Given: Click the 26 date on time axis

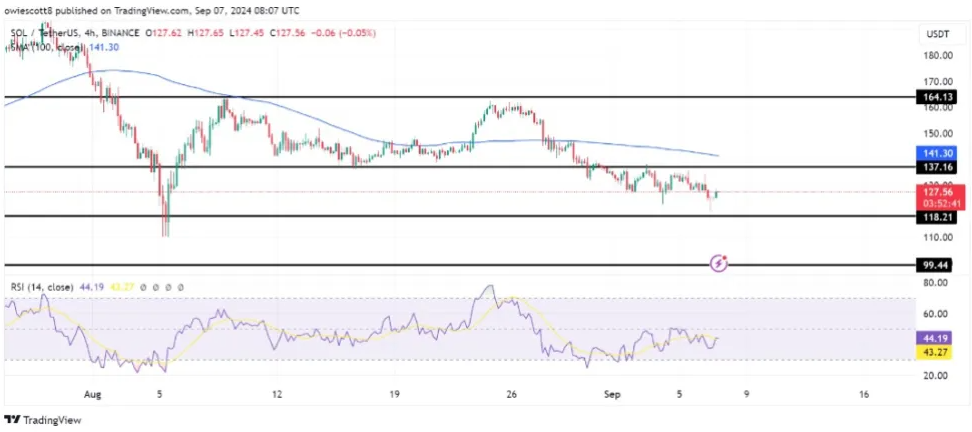Looking at the screenshot, I should coord(511,394).
